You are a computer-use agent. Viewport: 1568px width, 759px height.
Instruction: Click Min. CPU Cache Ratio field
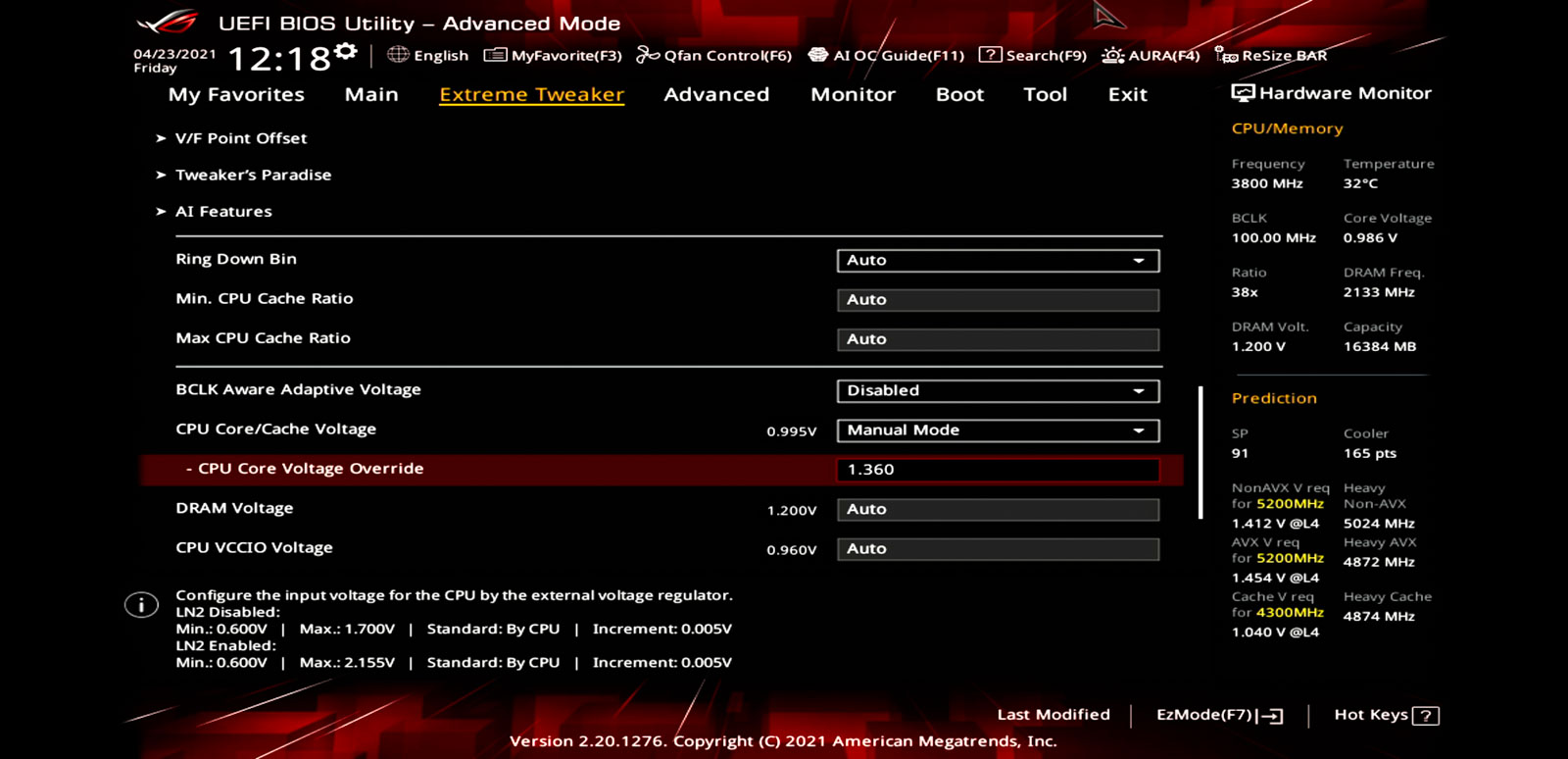point(998,300)
